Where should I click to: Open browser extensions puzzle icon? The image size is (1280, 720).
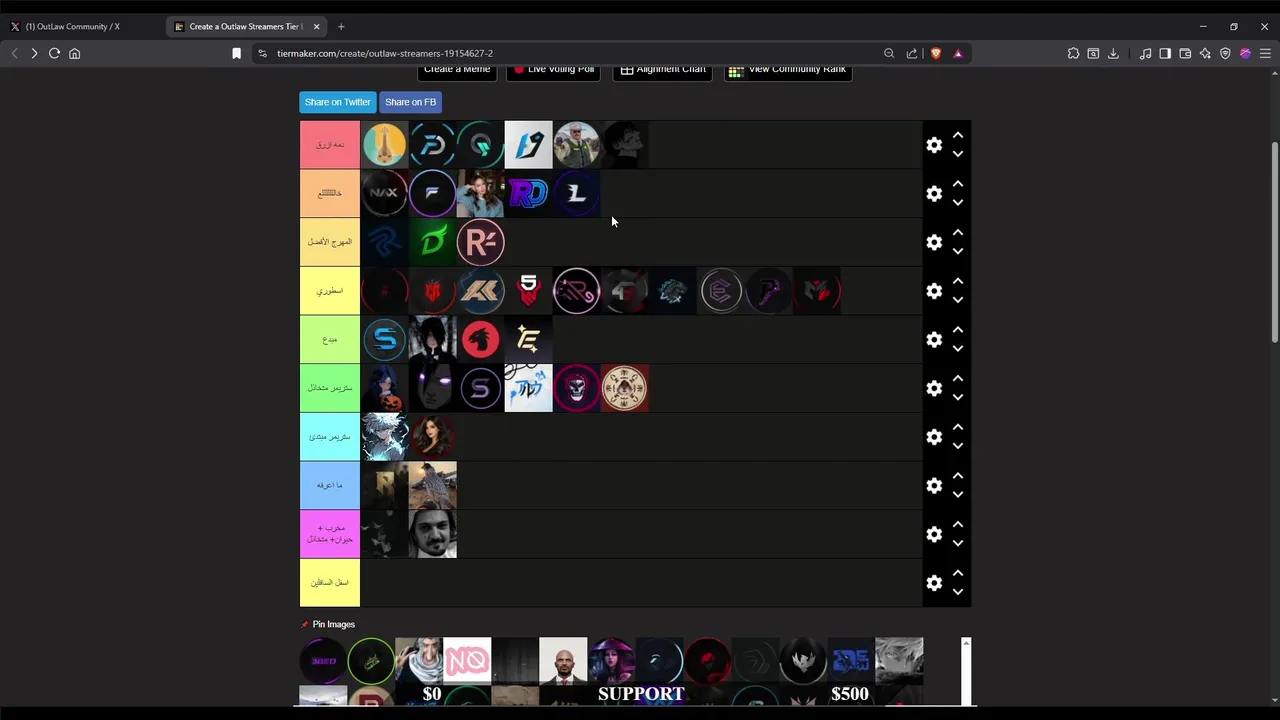click(x=1073, y=53)
